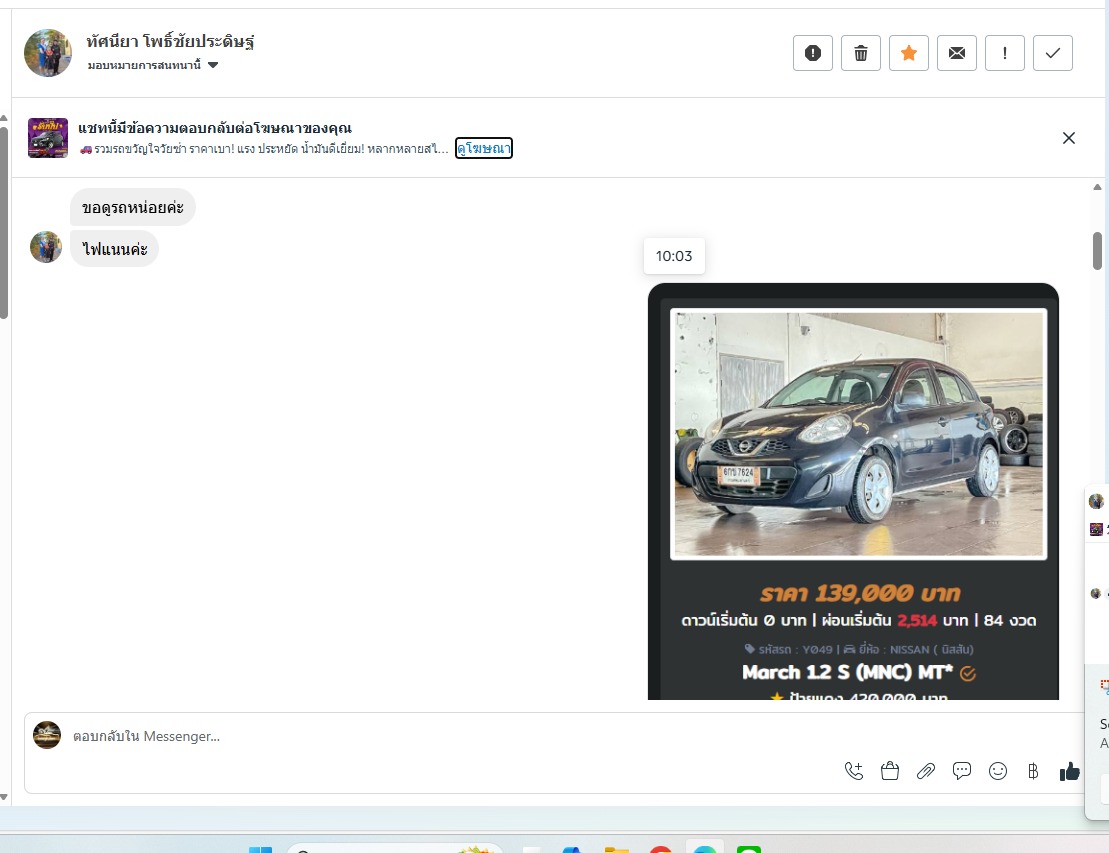Open the shopping bag icon in the reply bar

click(890, 771)
